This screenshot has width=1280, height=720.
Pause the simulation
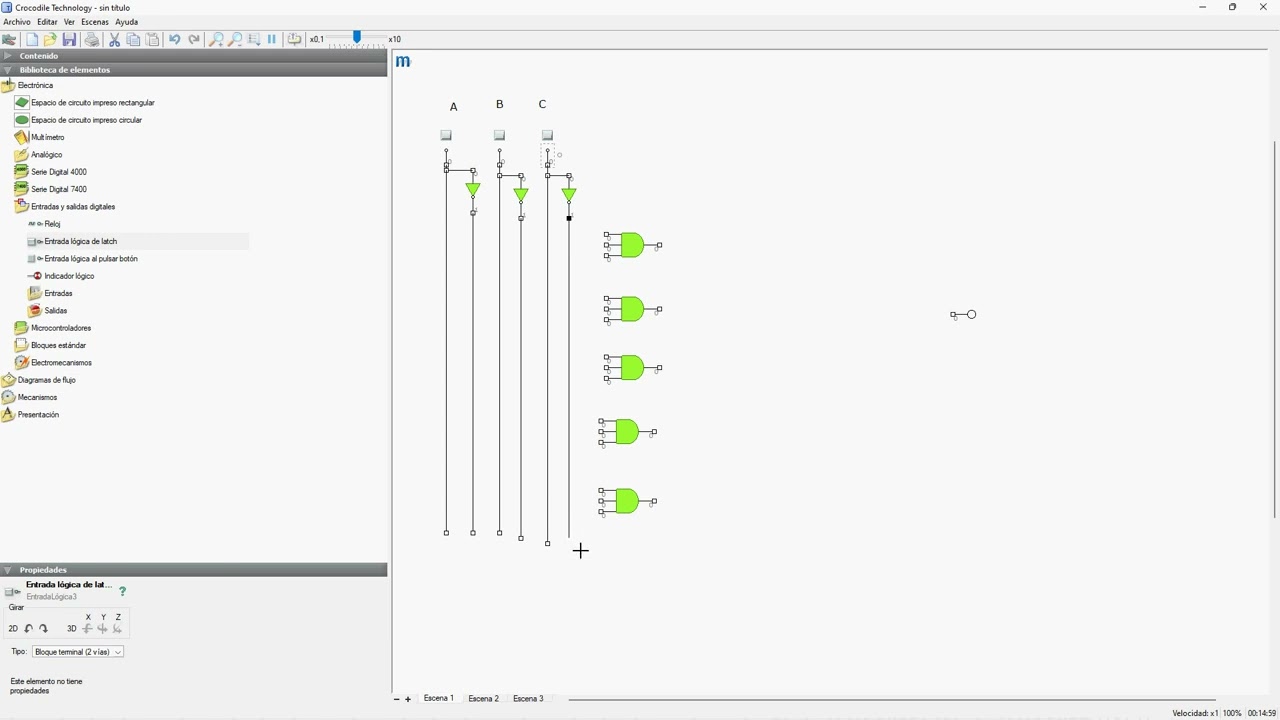(272, 39)
